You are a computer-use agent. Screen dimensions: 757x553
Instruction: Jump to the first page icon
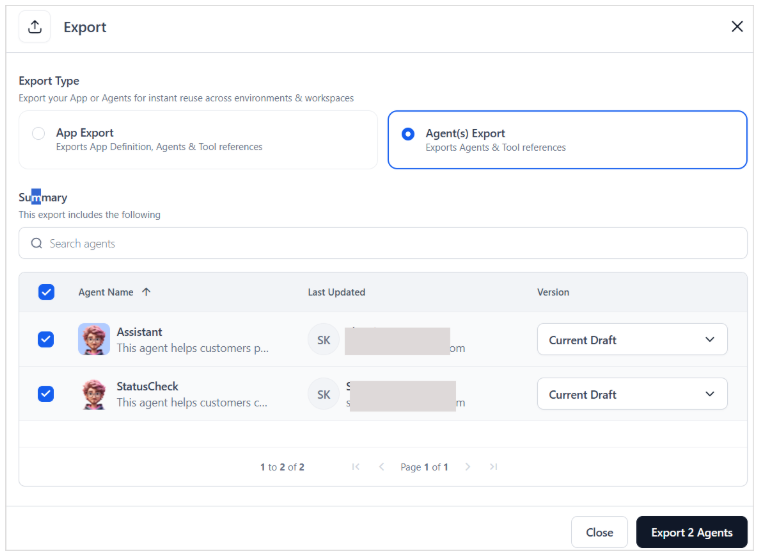pyautogui.click(x=356, y=467)
